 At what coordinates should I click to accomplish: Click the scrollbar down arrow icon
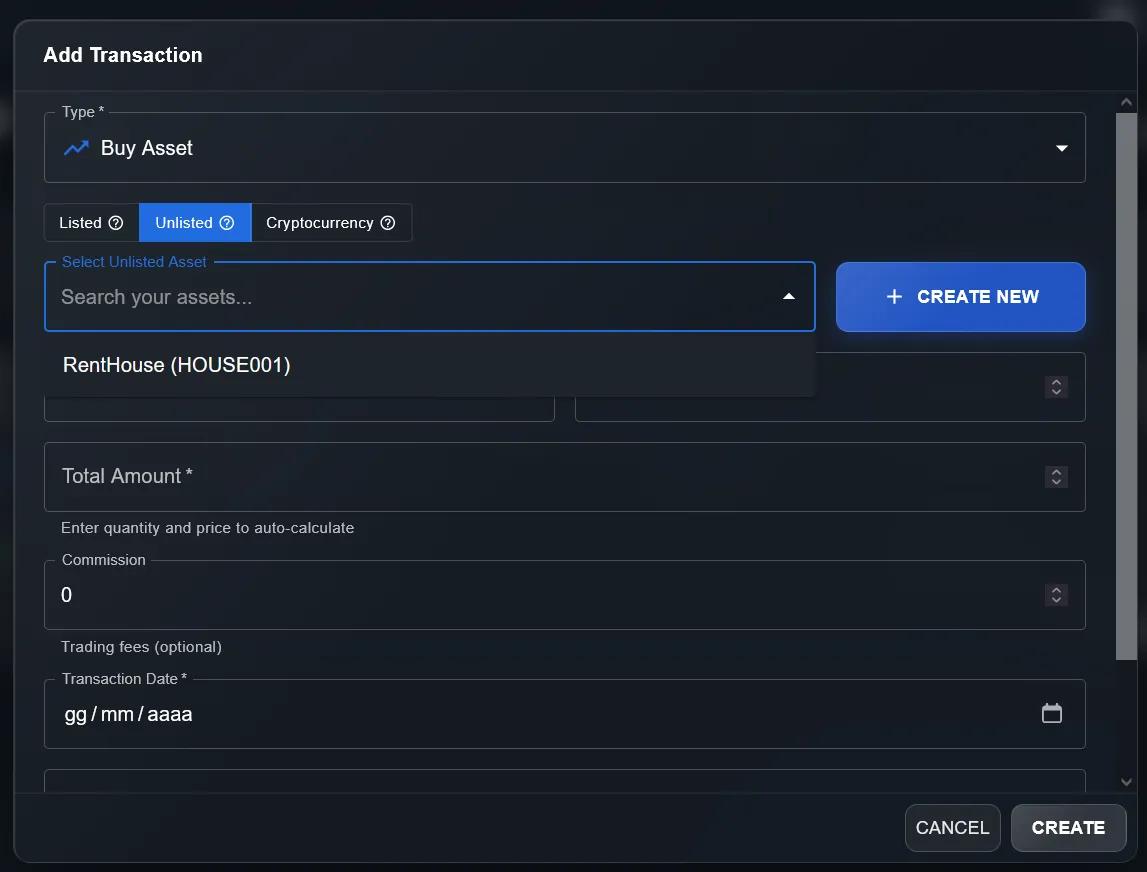coord(1126,781)
